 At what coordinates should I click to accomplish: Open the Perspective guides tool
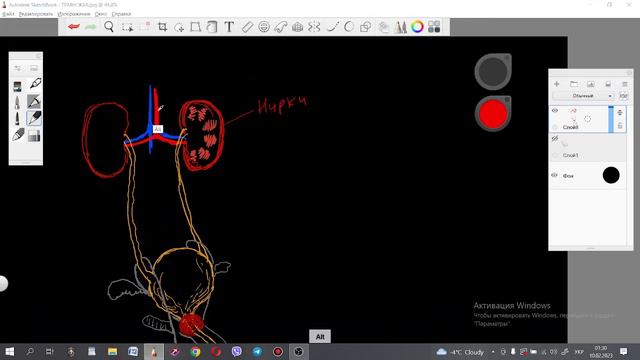pyautogui.click(x=298, y=27)
